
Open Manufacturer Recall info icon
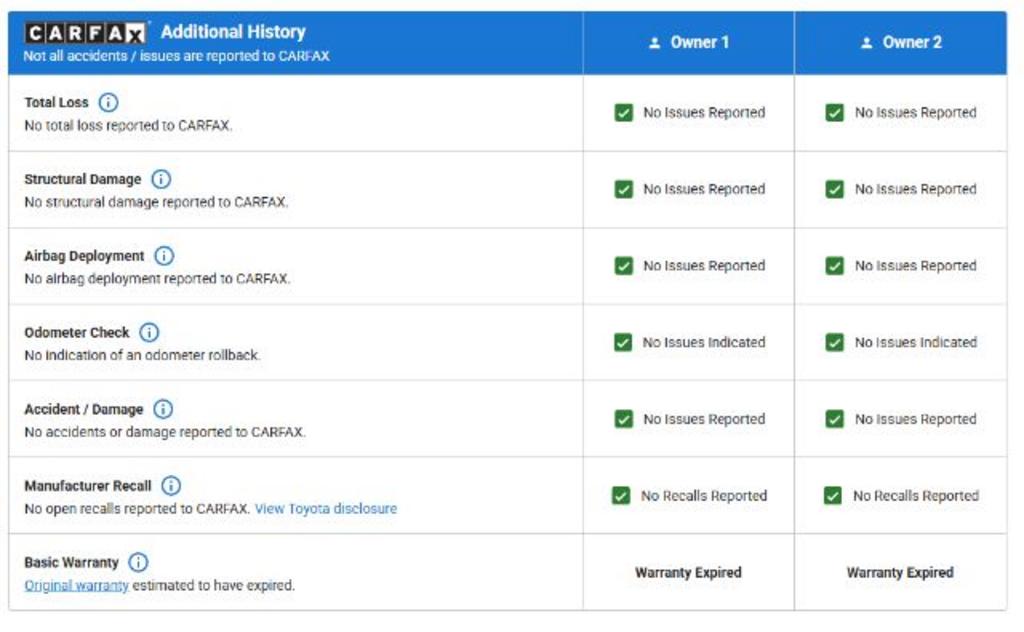171,486
